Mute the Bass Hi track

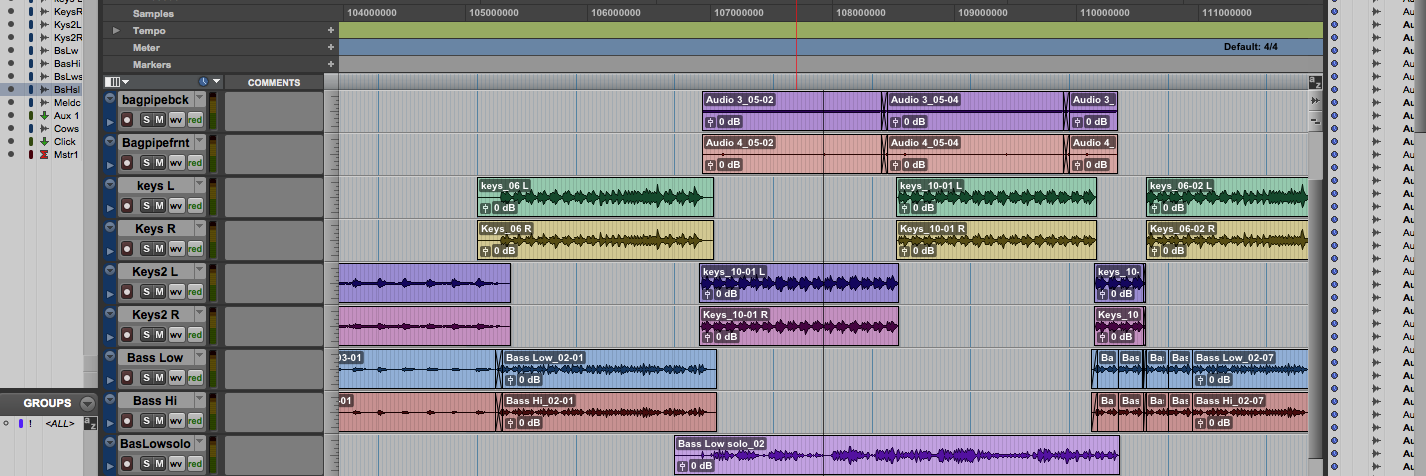pos(160,421)
